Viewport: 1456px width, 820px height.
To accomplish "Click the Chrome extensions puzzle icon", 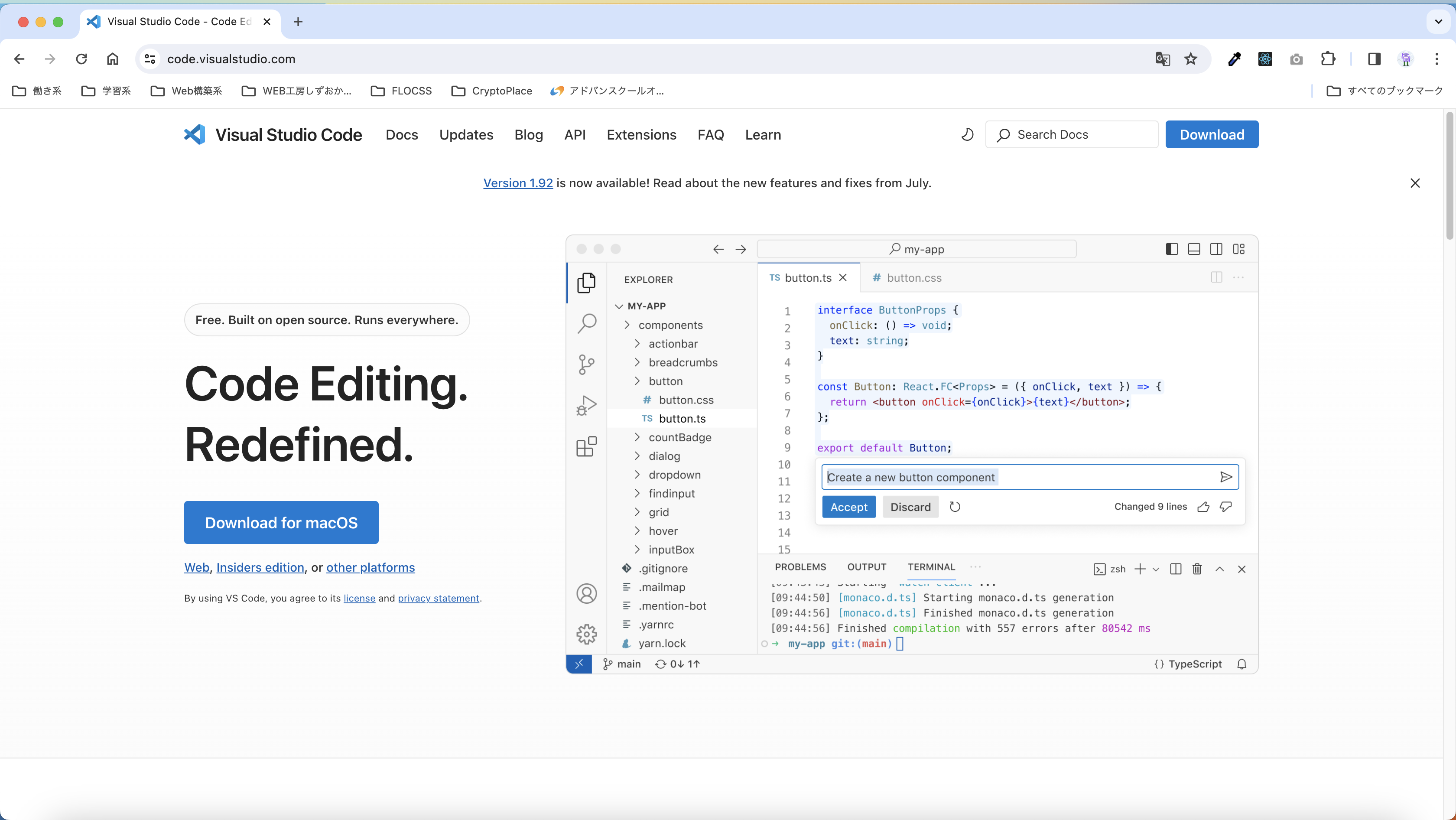I will 1328,59.
